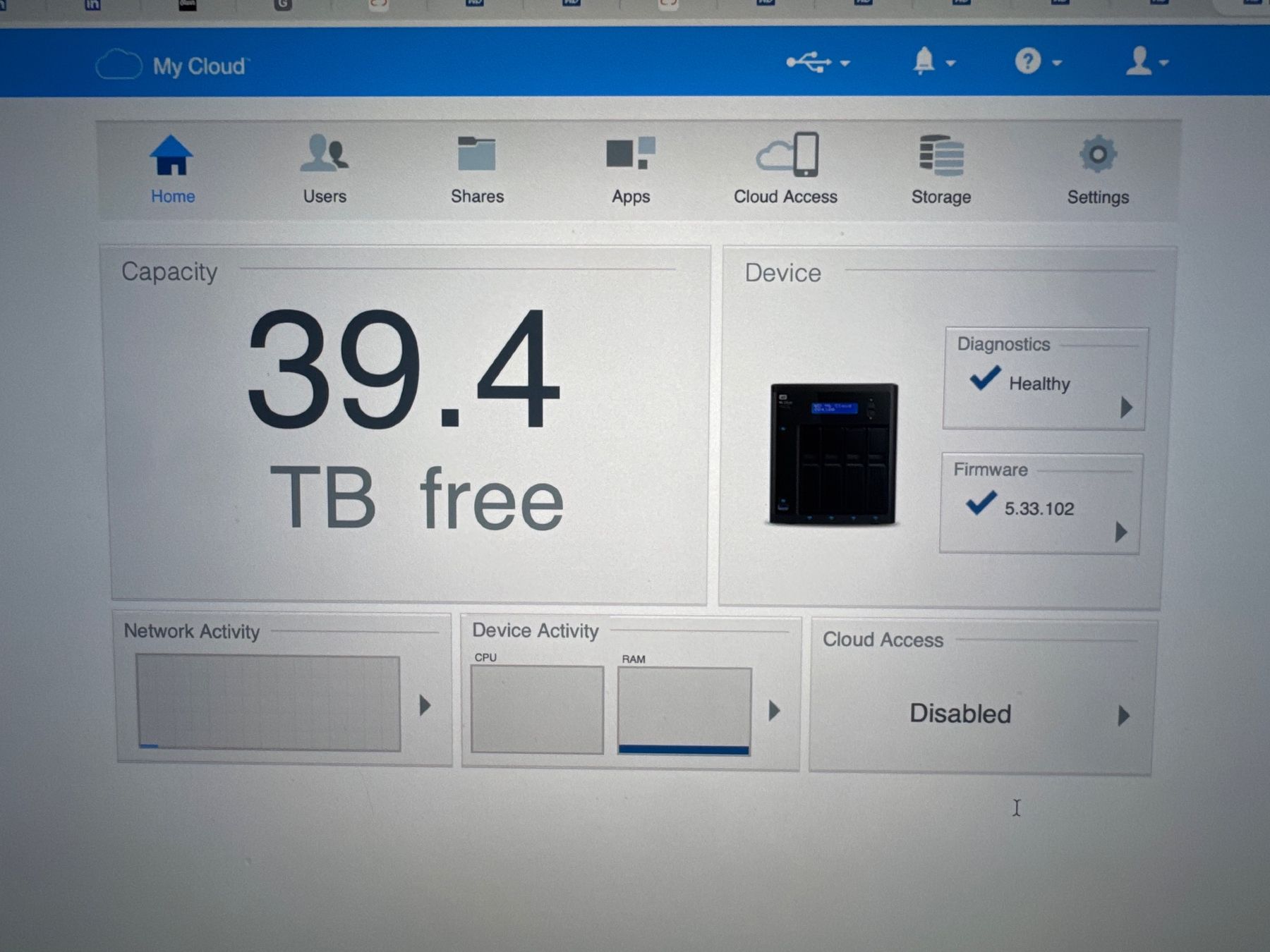
Task: Click the Device panel heading
Action: [782, 273]
